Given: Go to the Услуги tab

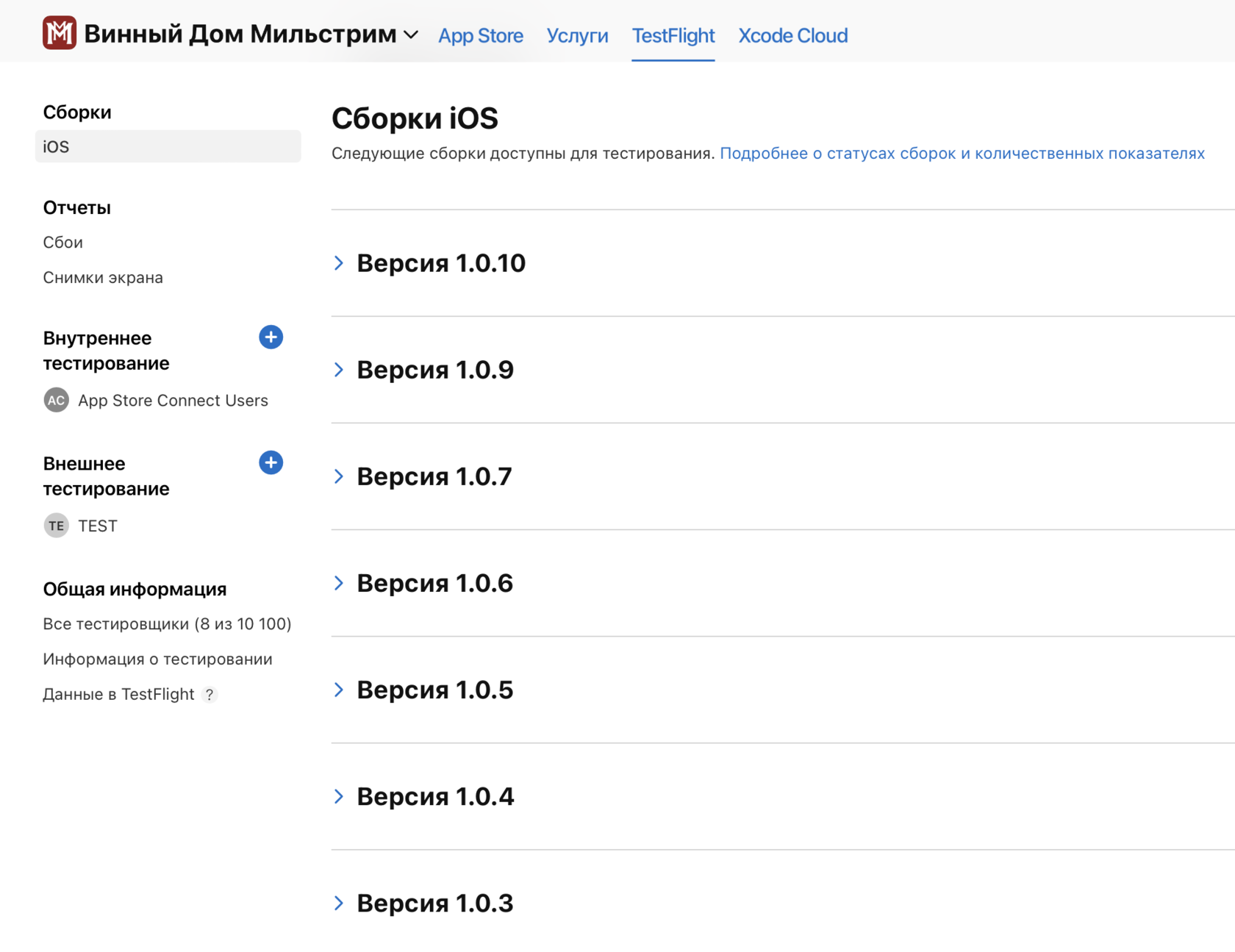Looking at the screenshot, I should pos(577,35).
